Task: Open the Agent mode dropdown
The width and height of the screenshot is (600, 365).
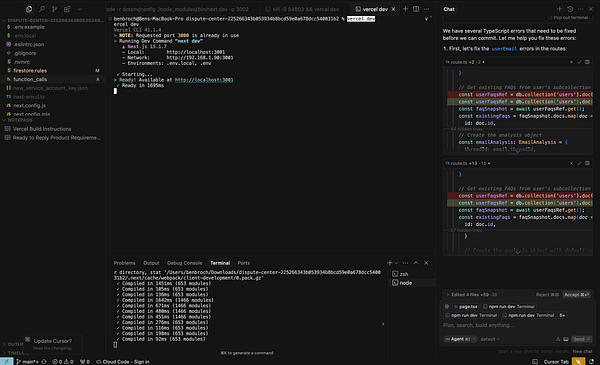Action: point(460,339)
